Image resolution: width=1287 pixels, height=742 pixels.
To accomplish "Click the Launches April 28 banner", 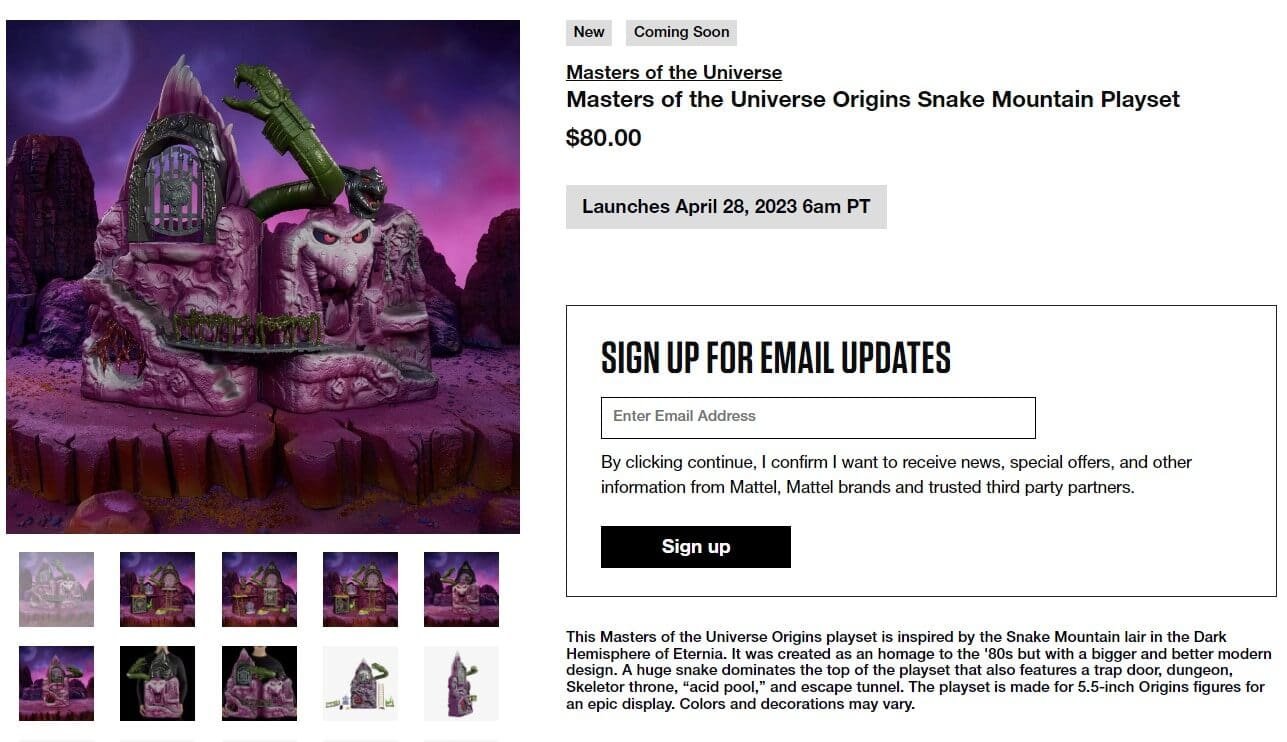I will click(725, 206).
